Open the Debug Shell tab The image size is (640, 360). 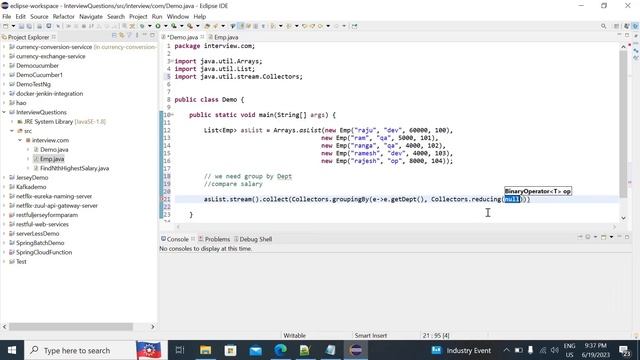click(x=253, y=239)
